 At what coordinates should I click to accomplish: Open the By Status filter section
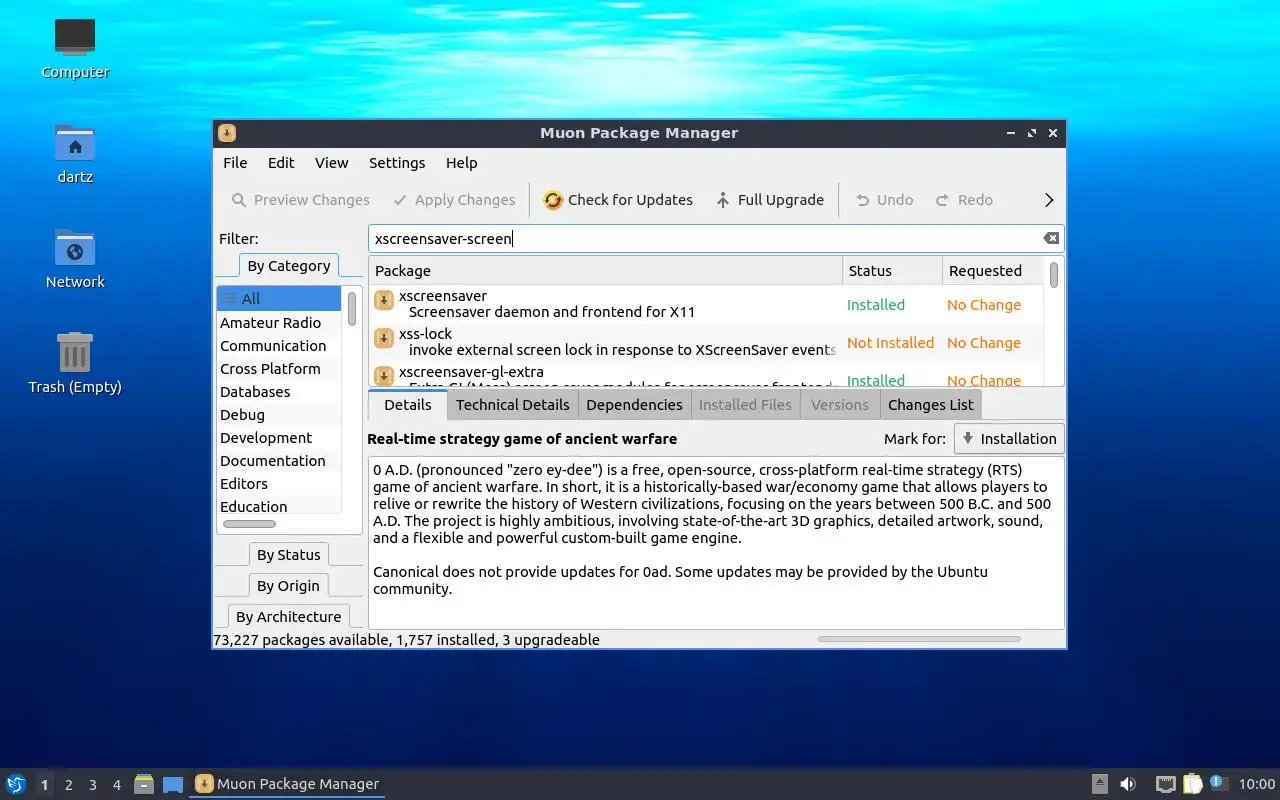(288, 555)
